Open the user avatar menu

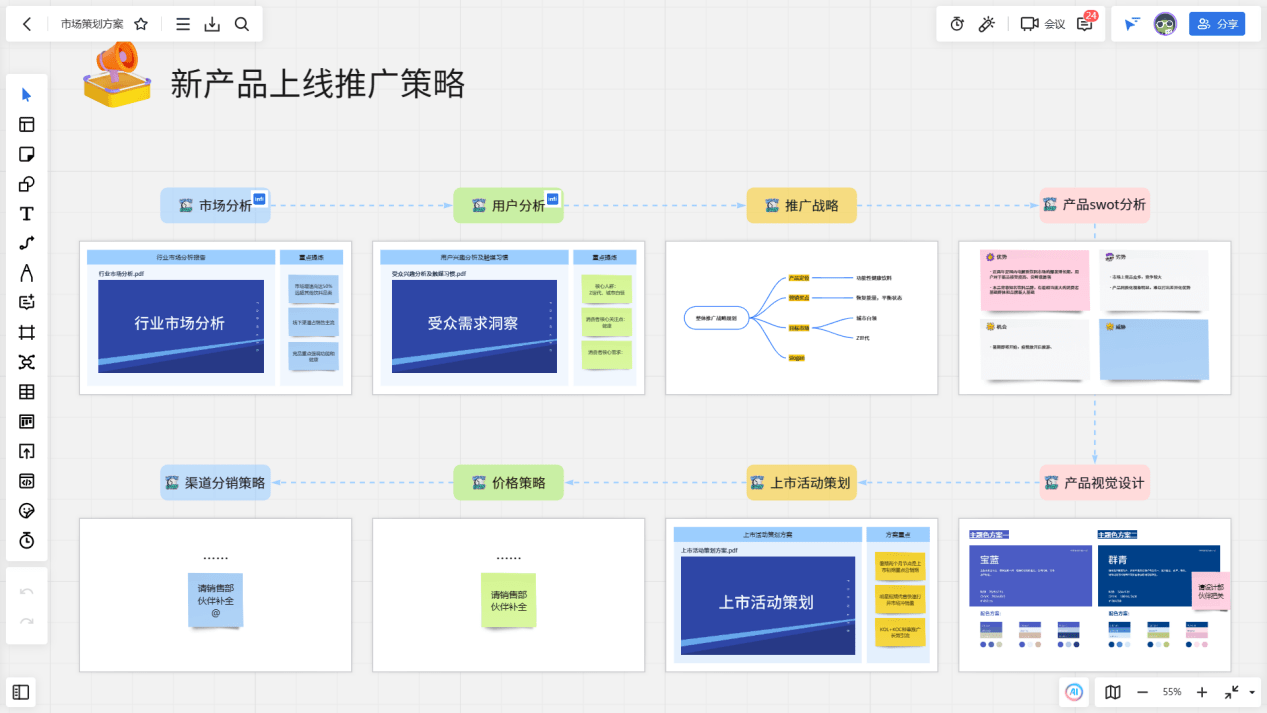(1165, 24)
